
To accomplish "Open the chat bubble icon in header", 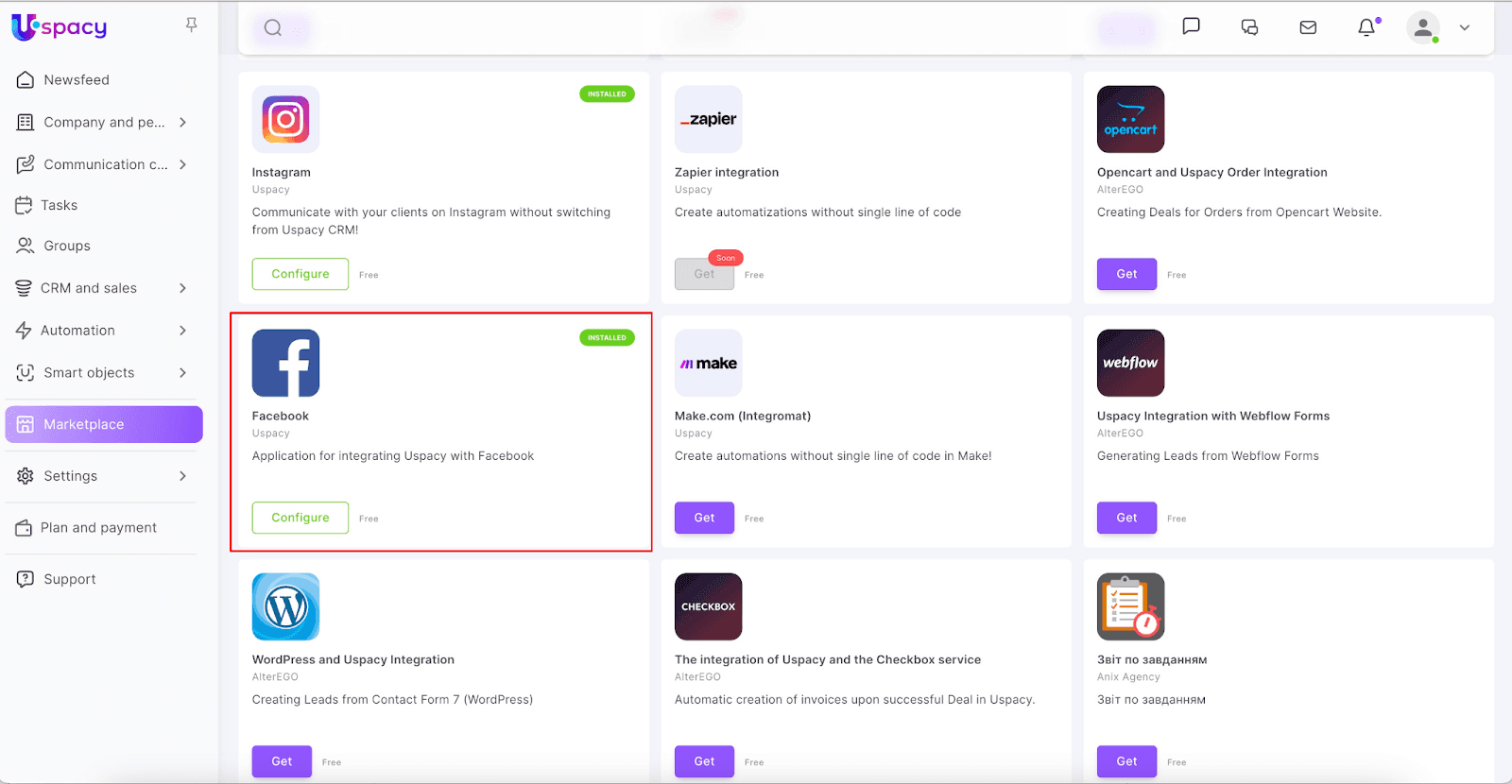I will (1191, 26).
